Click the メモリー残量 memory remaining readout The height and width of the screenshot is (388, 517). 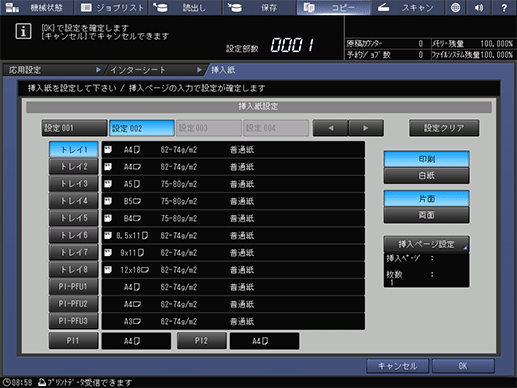pos(473,44)
